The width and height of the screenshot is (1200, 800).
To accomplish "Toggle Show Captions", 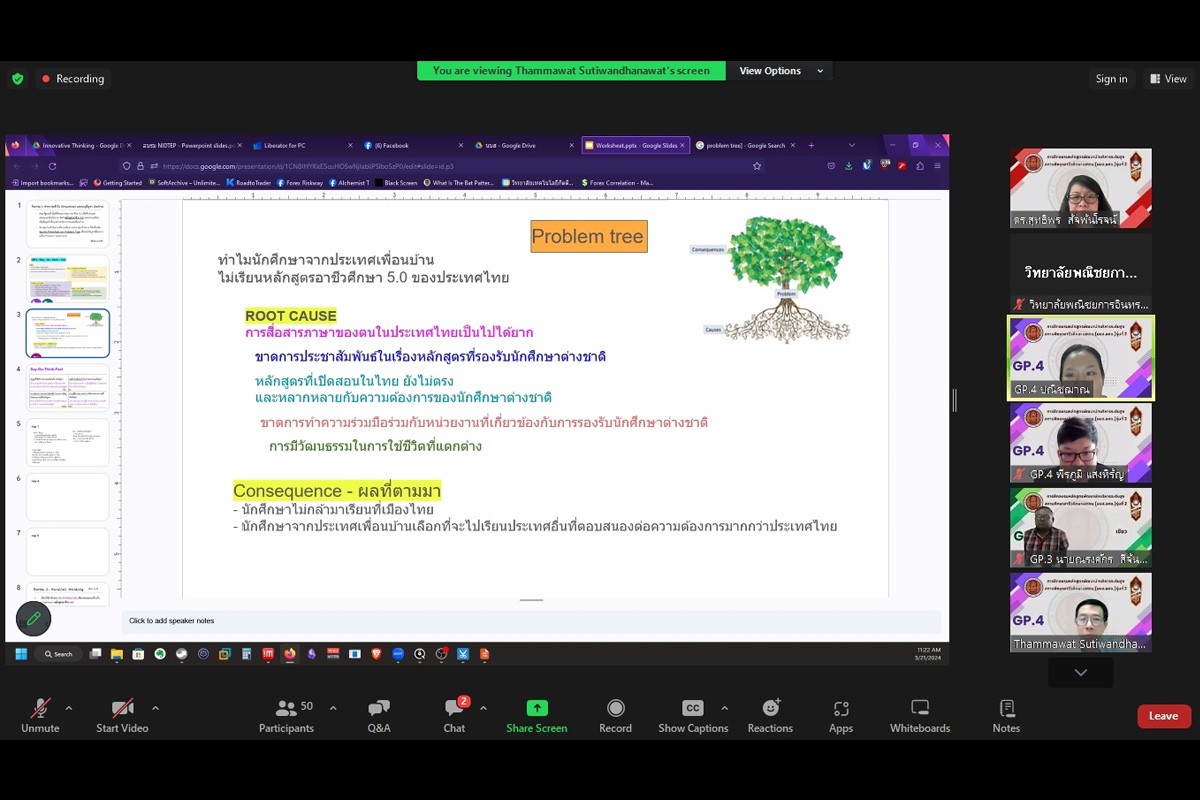I will (x=693, y=715).
